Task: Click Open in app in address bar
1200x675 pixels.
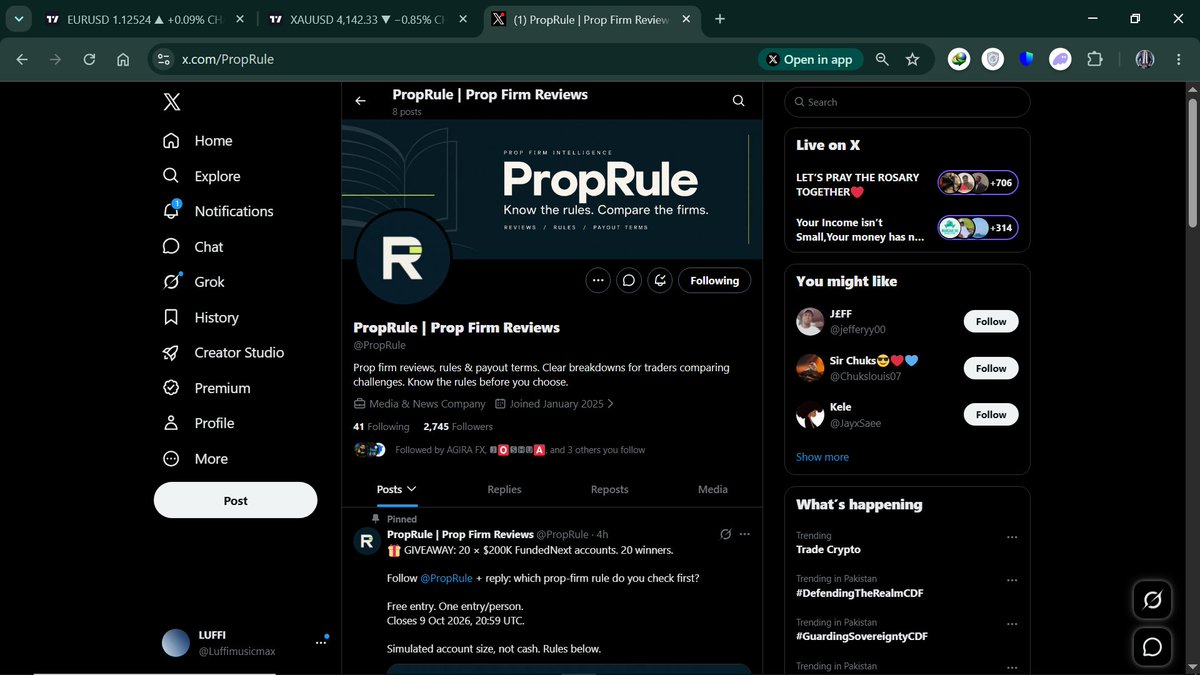Action: coord(810,59)
